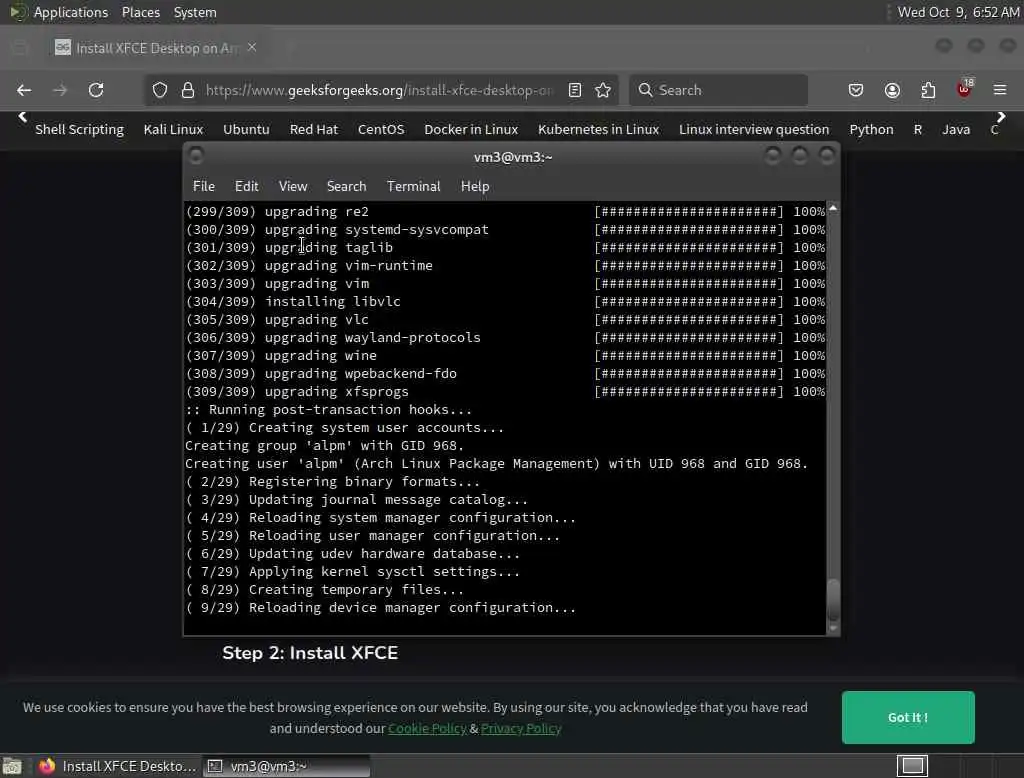Open the Firefox account icon
This screenshot has width=1024, height=778.
[892, 90]
